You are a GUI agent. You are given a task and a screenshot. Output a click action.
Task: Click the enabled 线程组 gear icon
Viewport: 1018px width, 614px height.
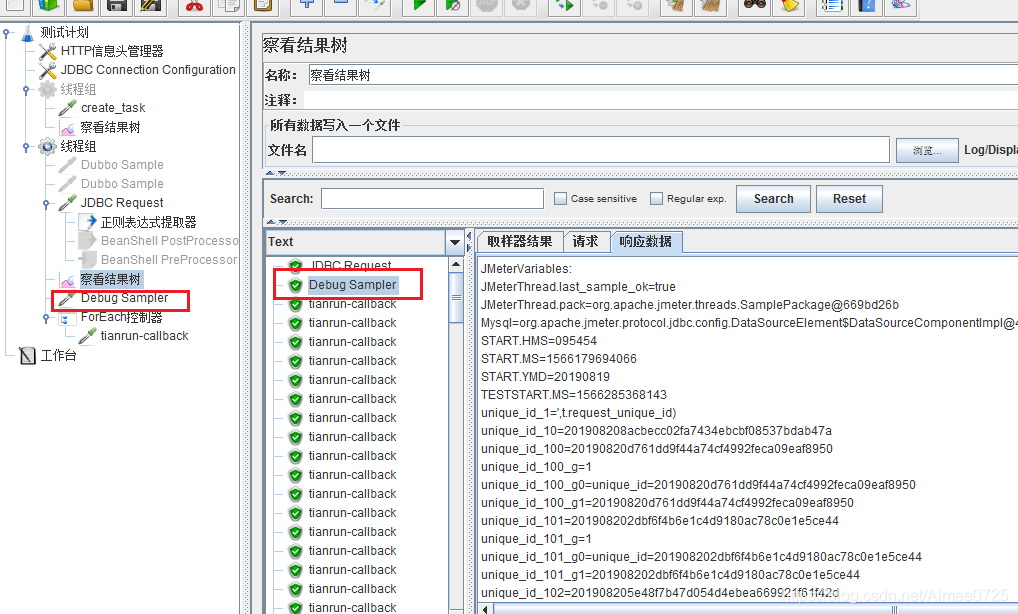click(x=47, y=146)
